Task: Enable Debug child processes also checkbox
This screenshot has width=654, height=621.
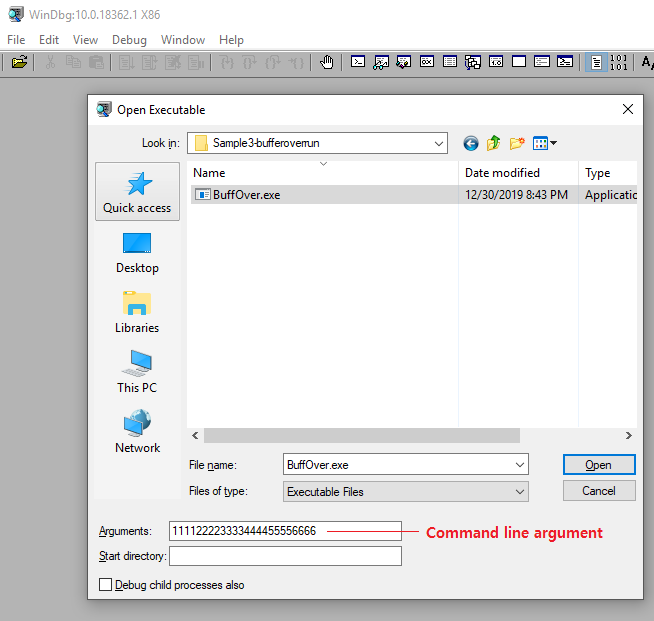Action: click(105, 585)
